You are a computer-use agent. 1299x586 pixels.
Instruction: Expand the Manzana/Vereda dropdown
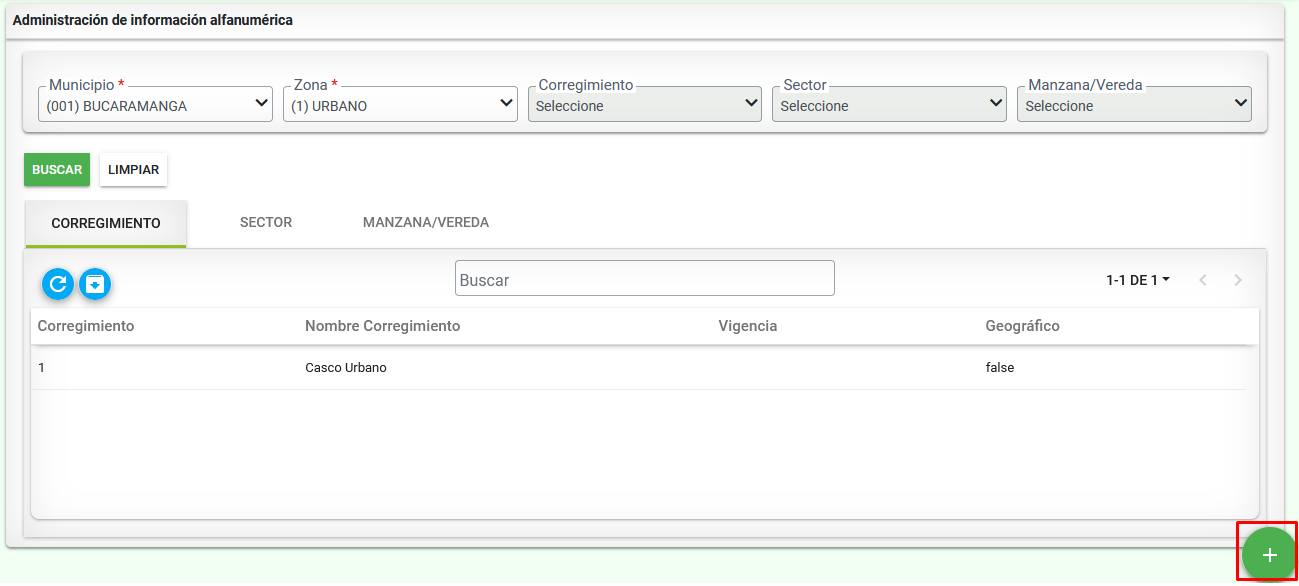pyautogui.click(x=1134, y=105)
